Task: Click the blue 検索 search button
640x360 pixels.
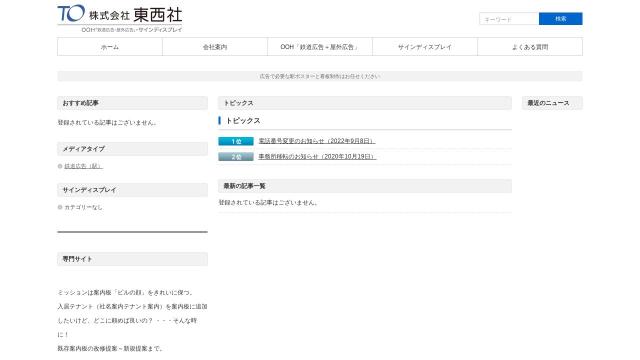Action: point(560,19)
